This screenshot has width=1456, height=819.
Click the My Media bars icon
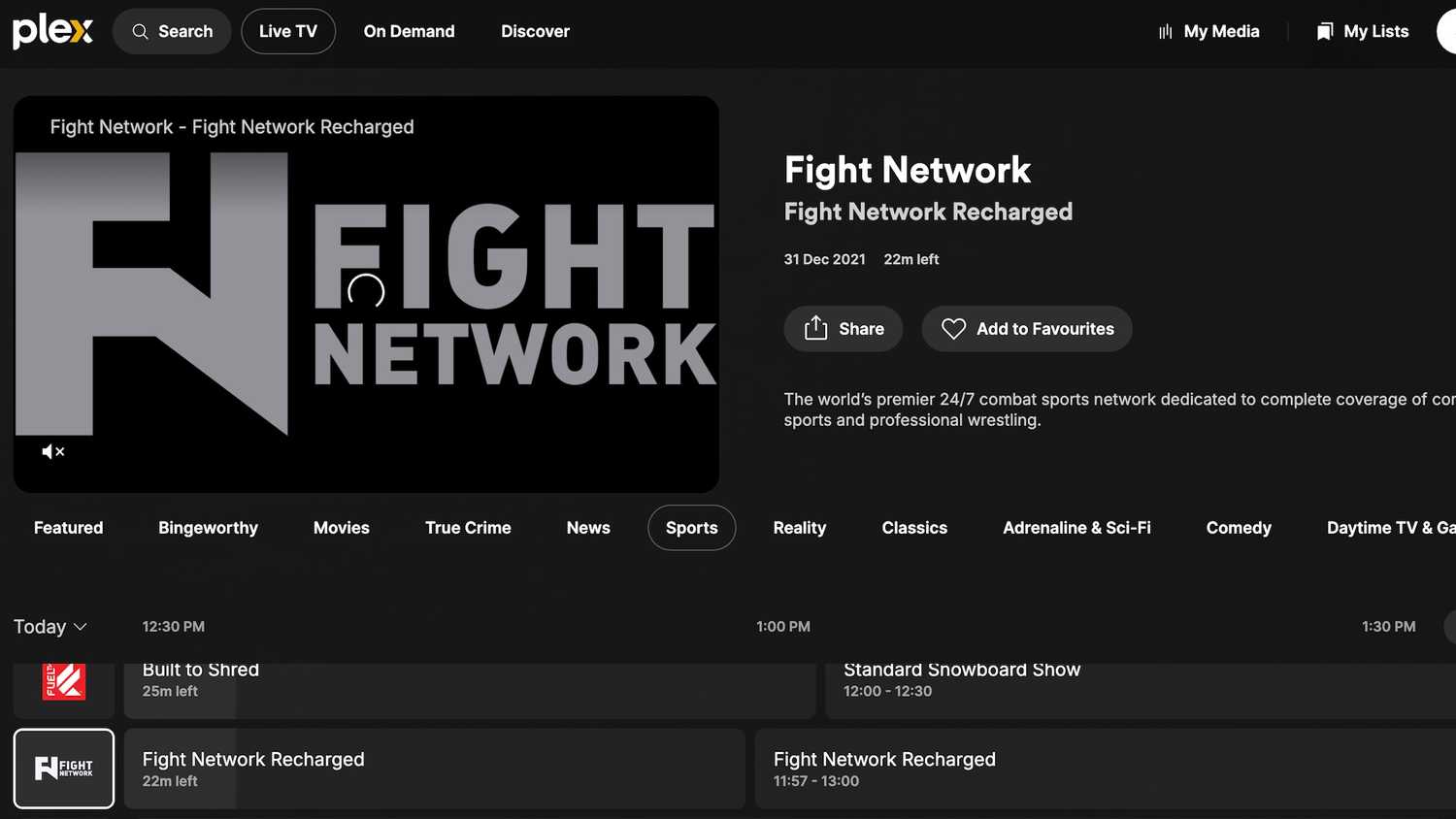coord(1166,32)
